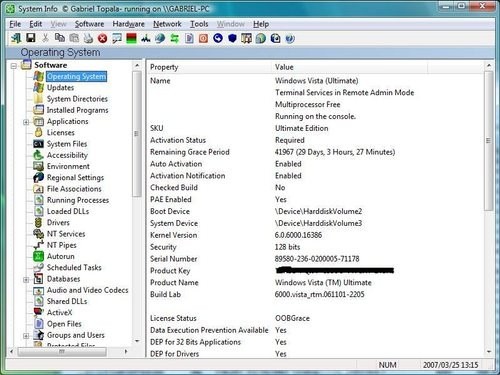The image size is (500, 375).
Task: Open the Tools menu
Action: pyautogui.click(x=199, y=24)
